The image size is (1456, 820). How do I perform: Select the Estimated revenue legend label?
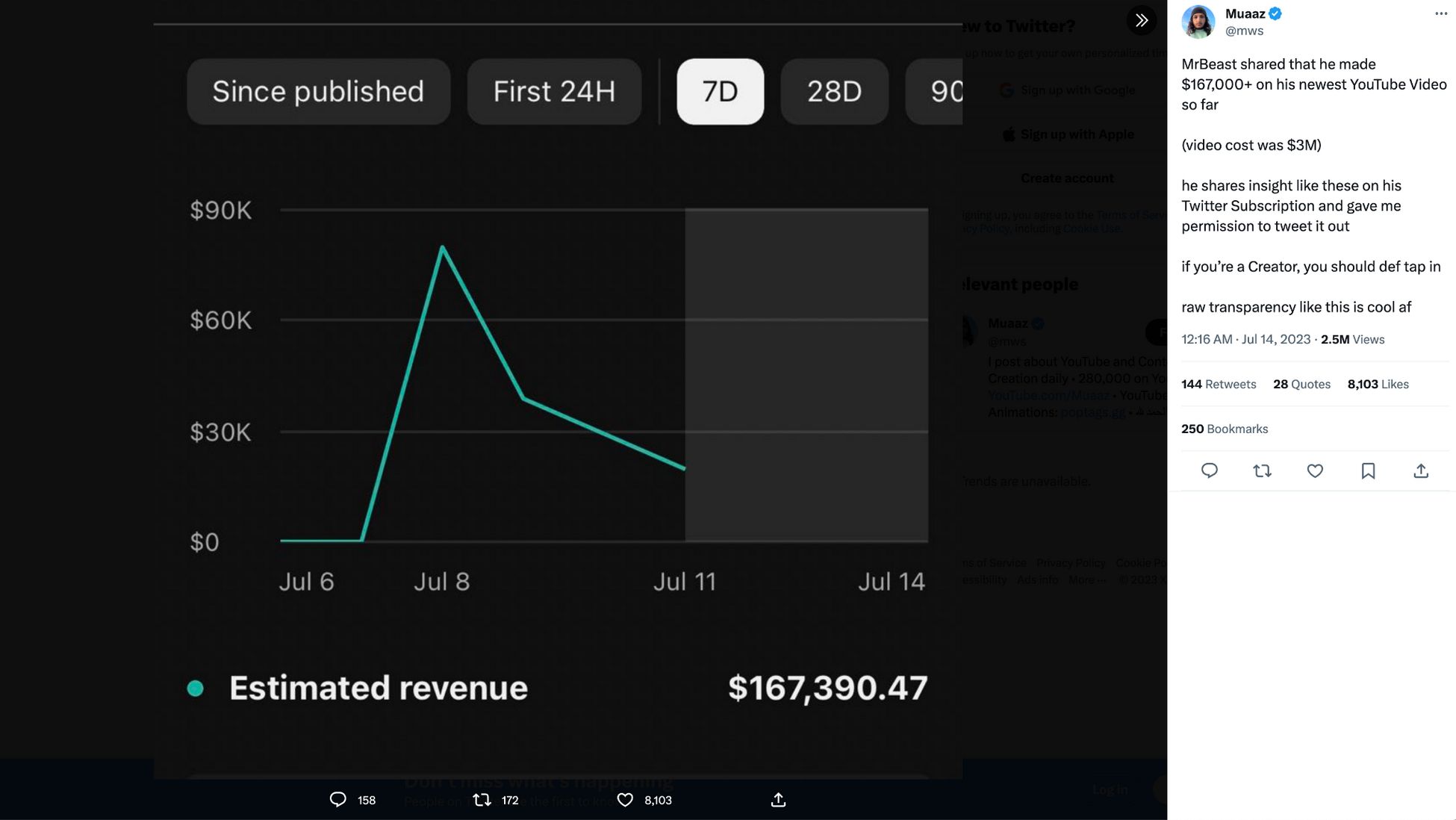tap(379, 688)
